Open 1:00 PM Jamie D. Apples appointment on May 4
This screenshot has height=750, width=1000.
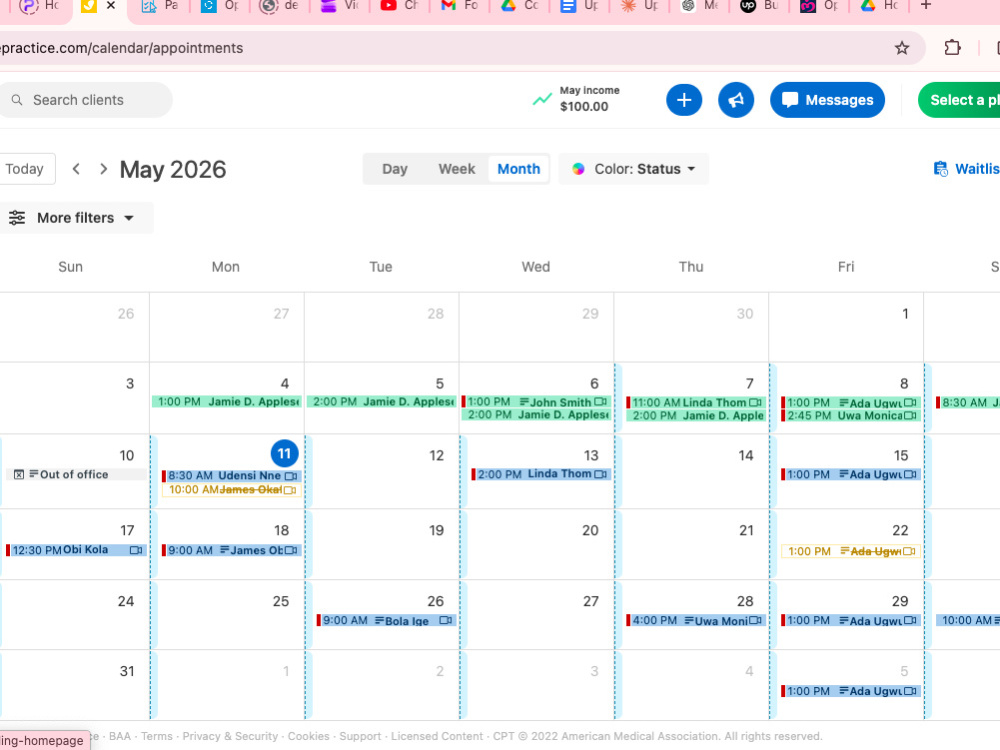tap(226, 402)
